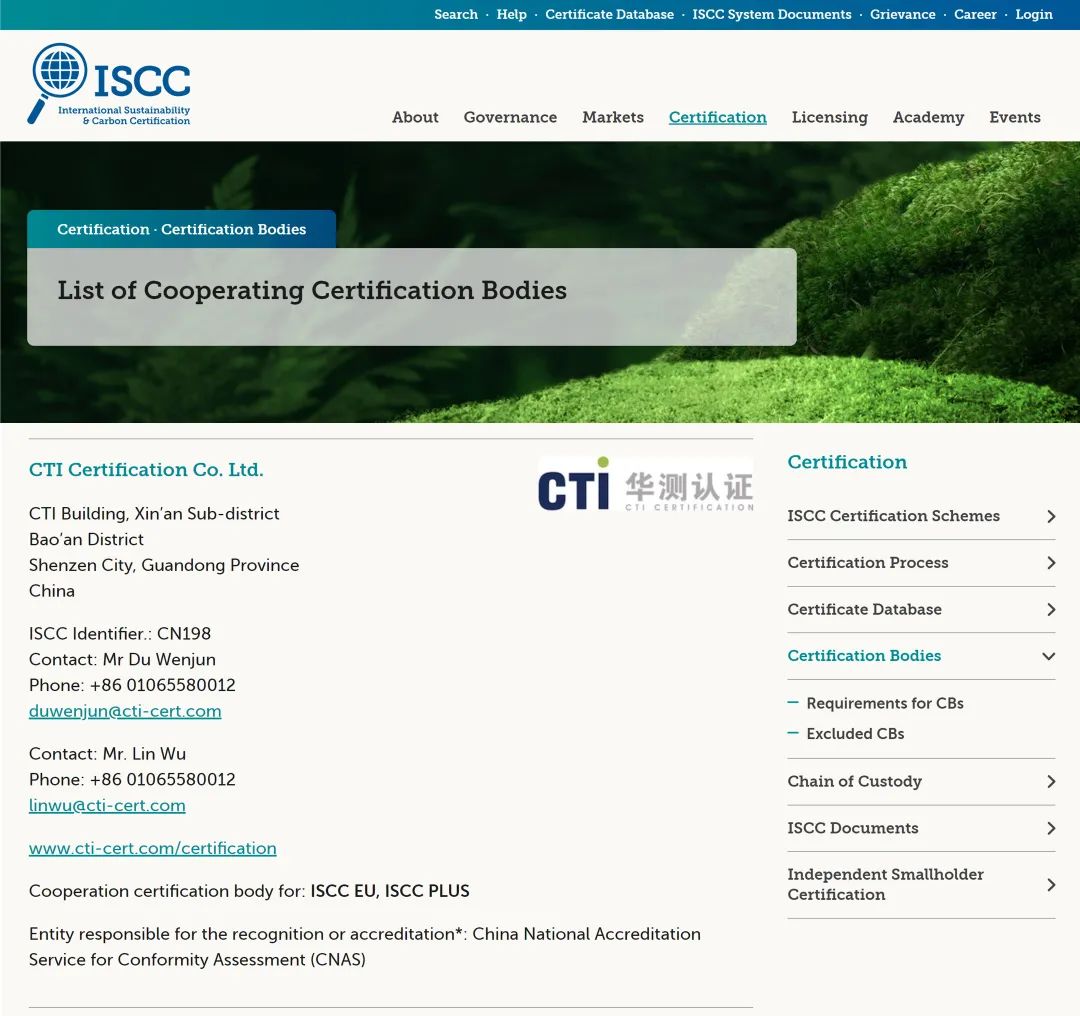
Task: Click Contact: Mr Du Wenjun text
Action: [x=122, y=659]
